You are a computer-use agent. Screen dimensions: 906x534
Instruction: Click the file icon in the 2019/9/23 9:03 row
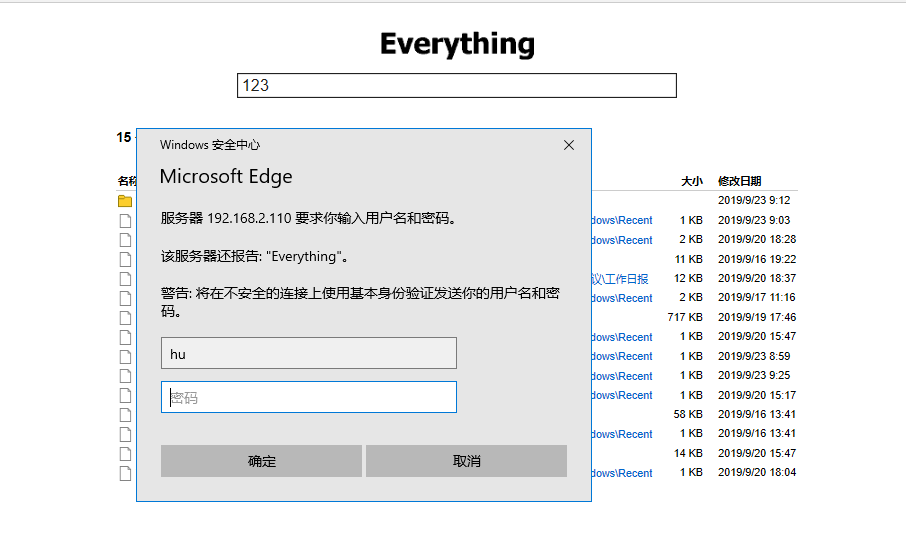click(125, 221)
